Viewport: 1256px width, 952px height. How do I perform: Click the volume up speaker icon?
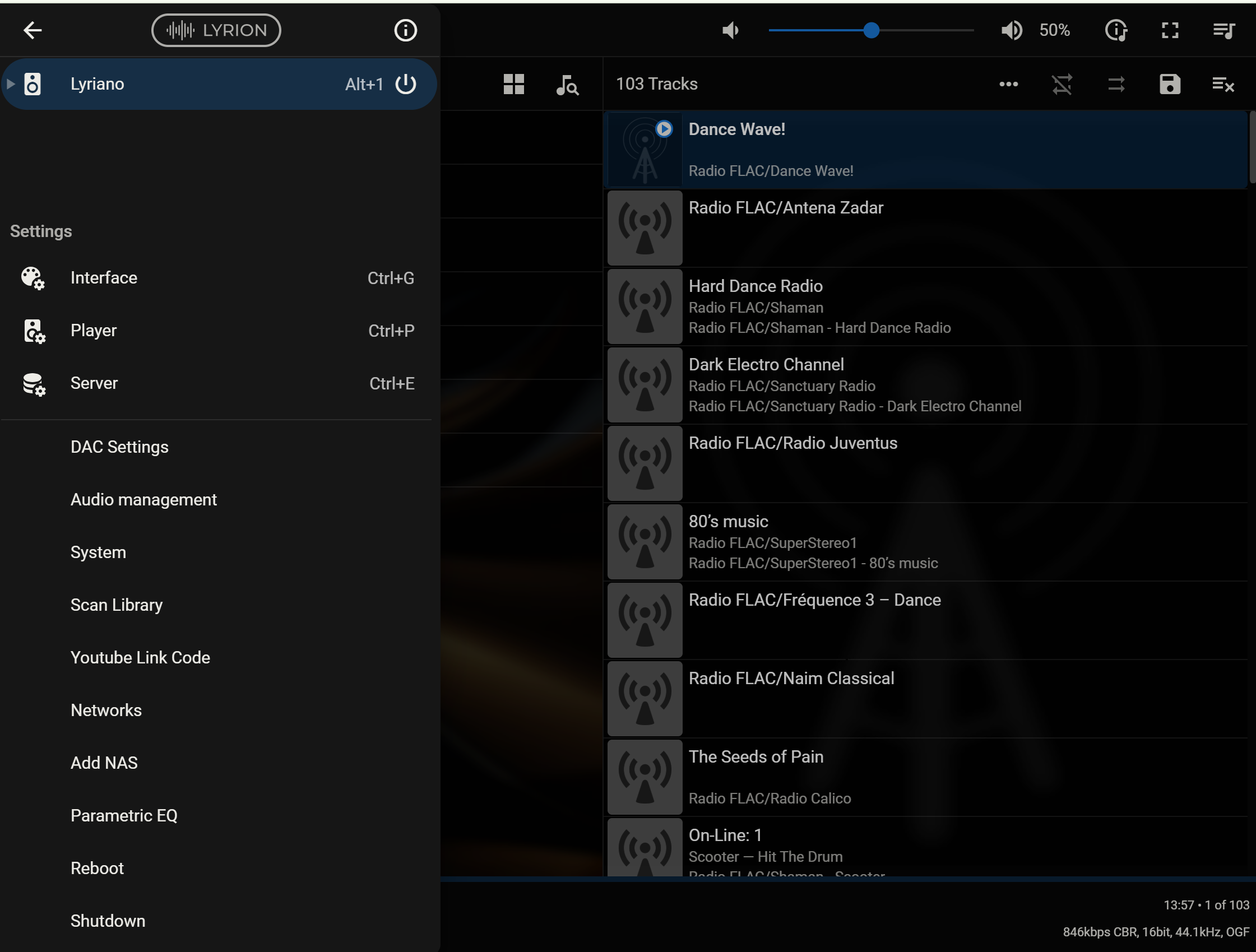pos(1011,30)
